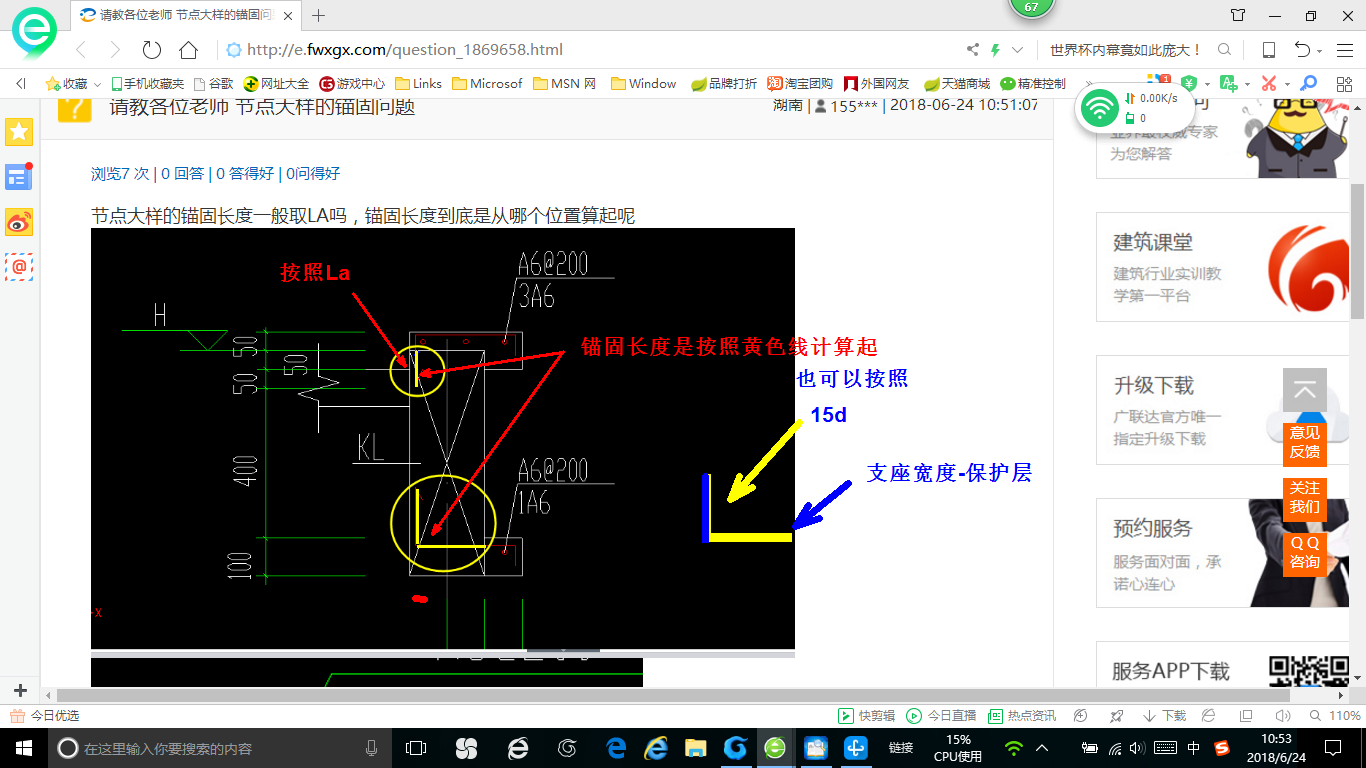Click 今日直播 in status bar
The height and width of the screenshot is (768, 1366).
tap(941, 716)
